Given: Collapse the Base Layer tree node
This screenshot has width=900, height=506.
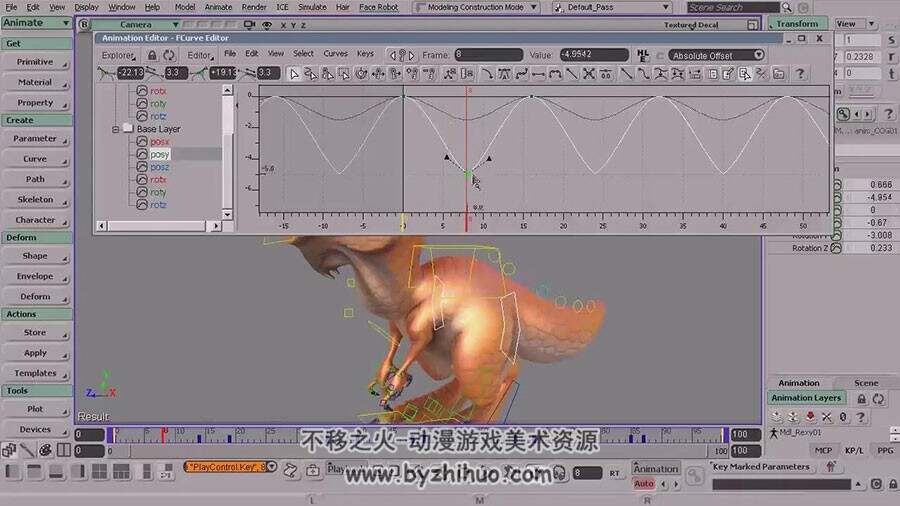Looking at the screenshot, I should (115, 129).
